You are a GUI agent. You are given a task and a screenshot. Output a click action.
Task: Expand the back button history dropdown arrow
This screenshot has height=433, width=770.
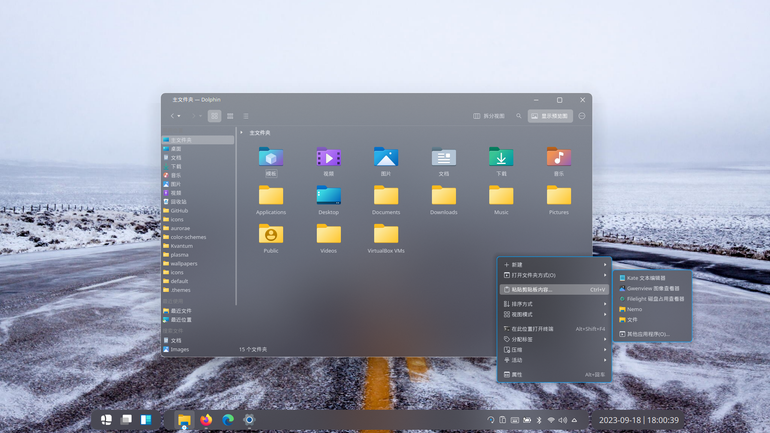pyautogui.click(x=179, y=116)
